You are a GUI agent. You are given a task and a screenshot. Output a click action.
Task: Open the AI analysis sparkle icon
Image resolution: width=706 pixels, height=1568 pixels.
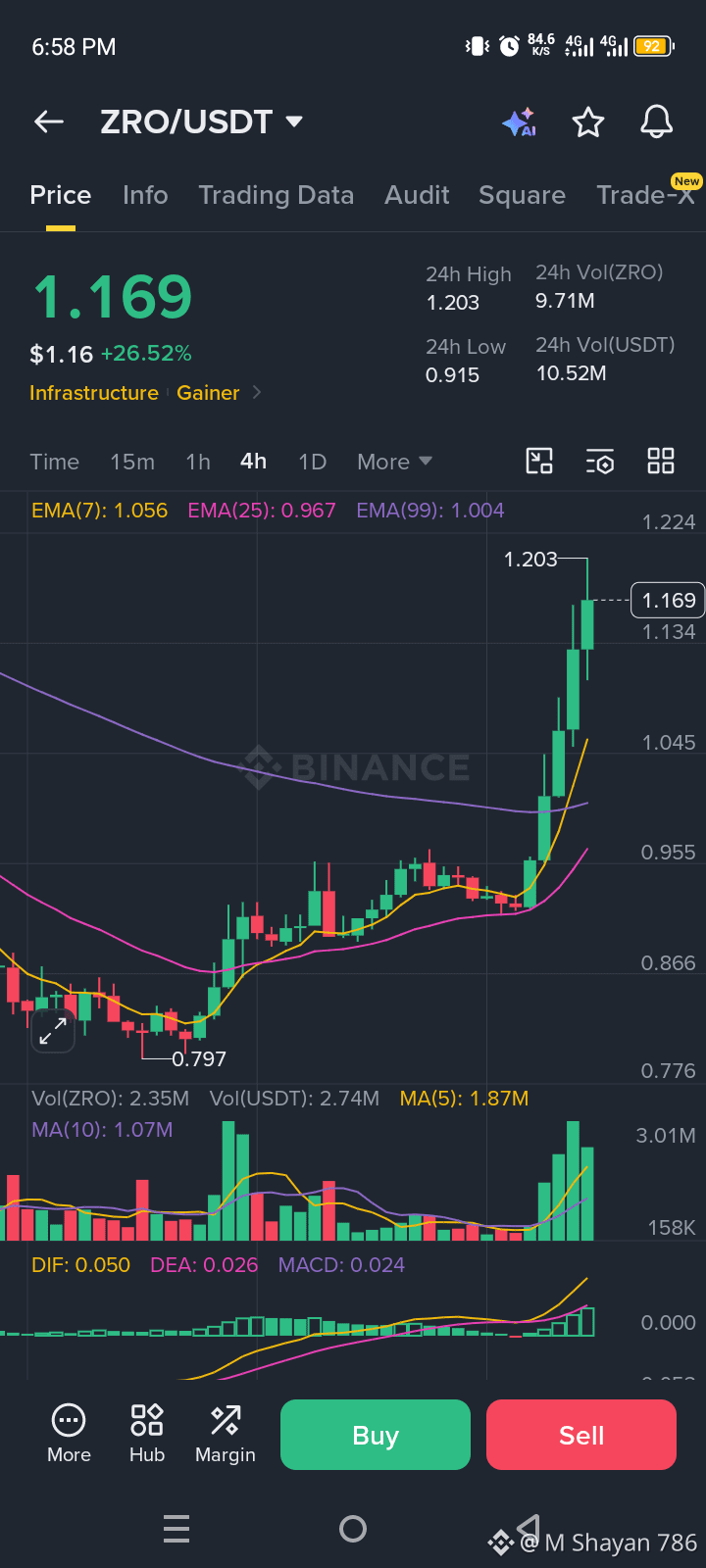pos(519,122)
